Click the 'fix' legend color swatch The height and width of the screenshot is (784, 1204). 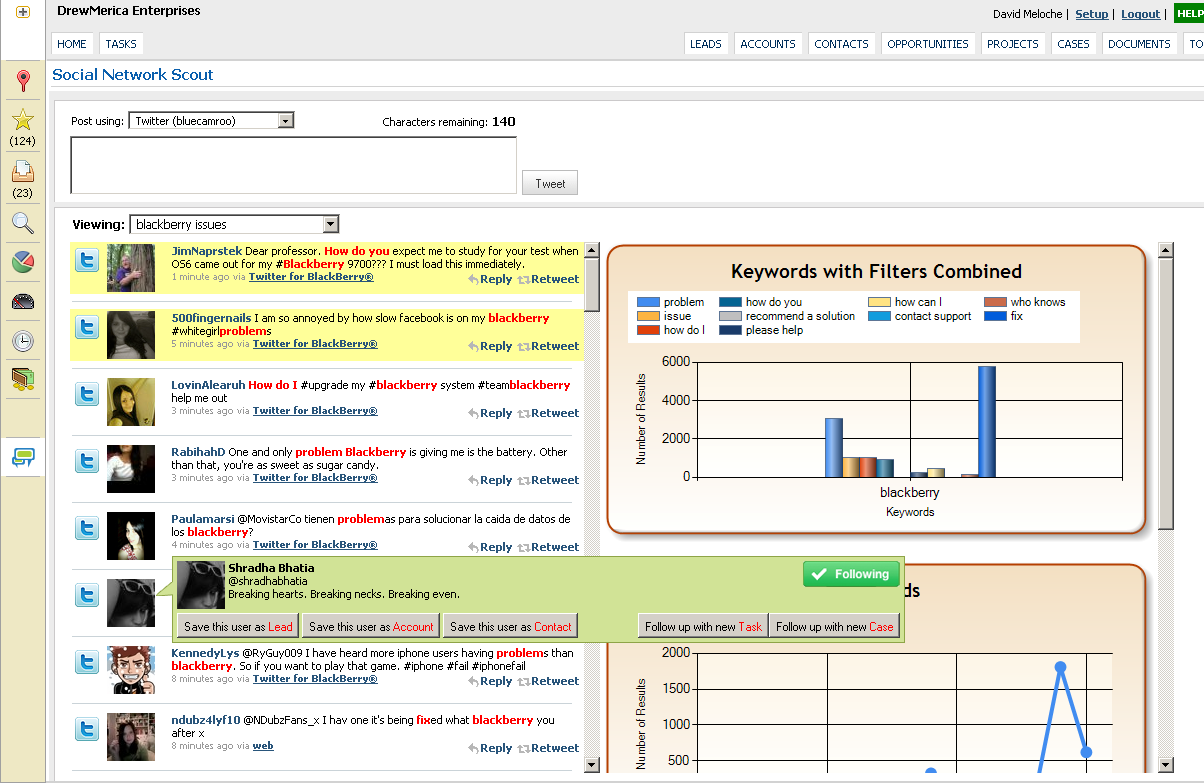click(x=994, y=316)
